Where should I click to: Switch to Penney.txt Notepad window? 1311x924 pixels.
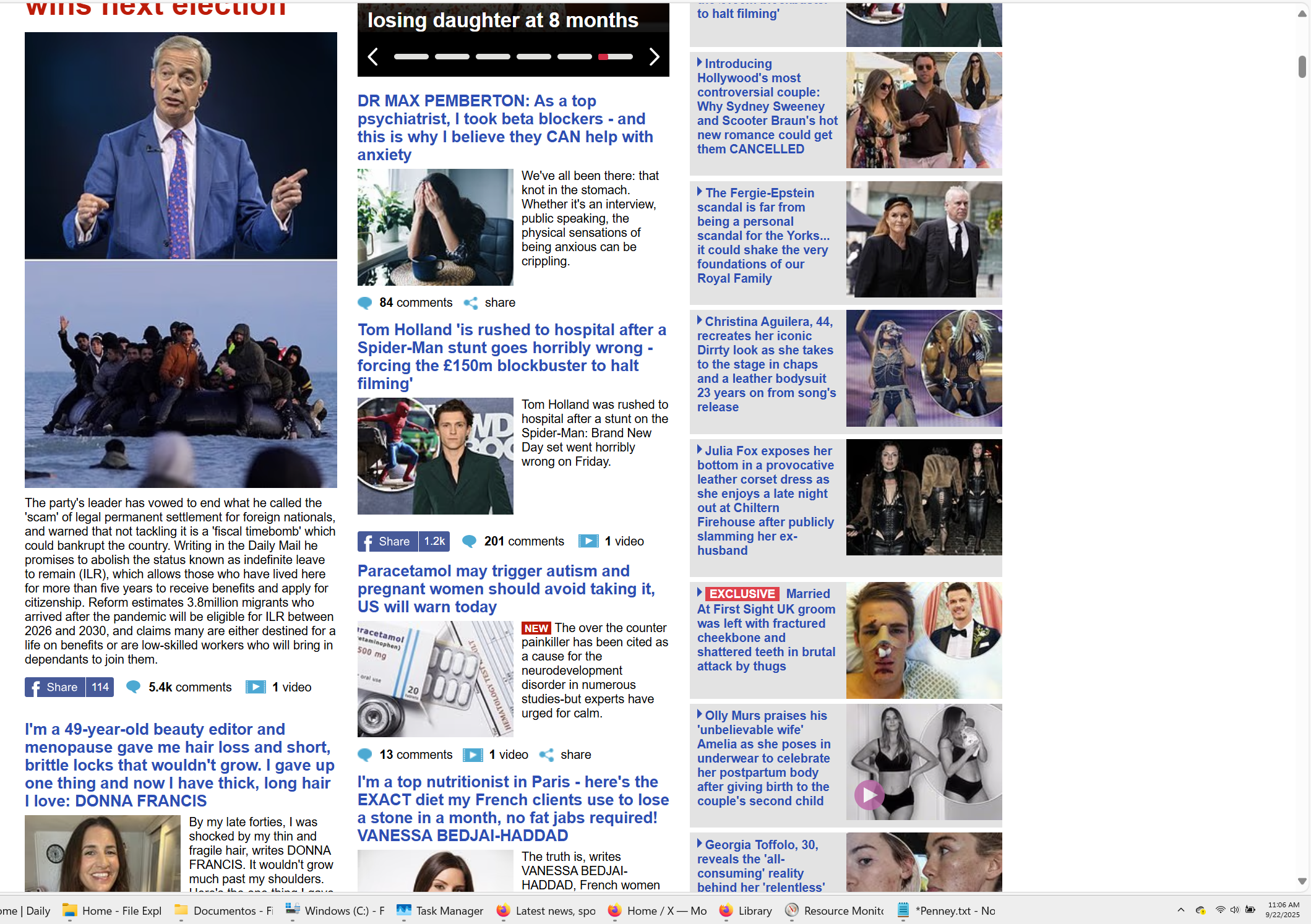(x=947, y=910)
